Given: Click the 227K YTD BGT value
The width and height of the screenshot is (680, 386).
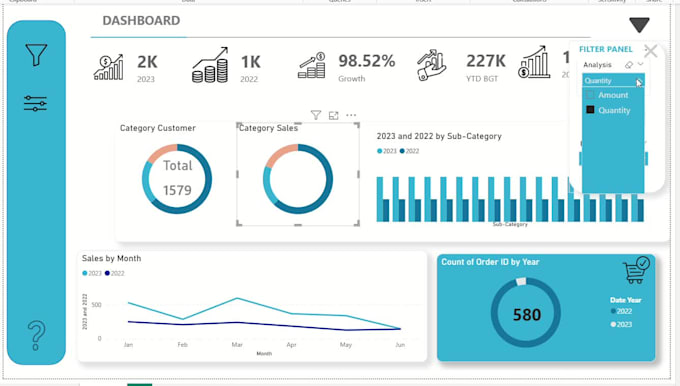Looking at the screenshot, I should pos(486,61).
